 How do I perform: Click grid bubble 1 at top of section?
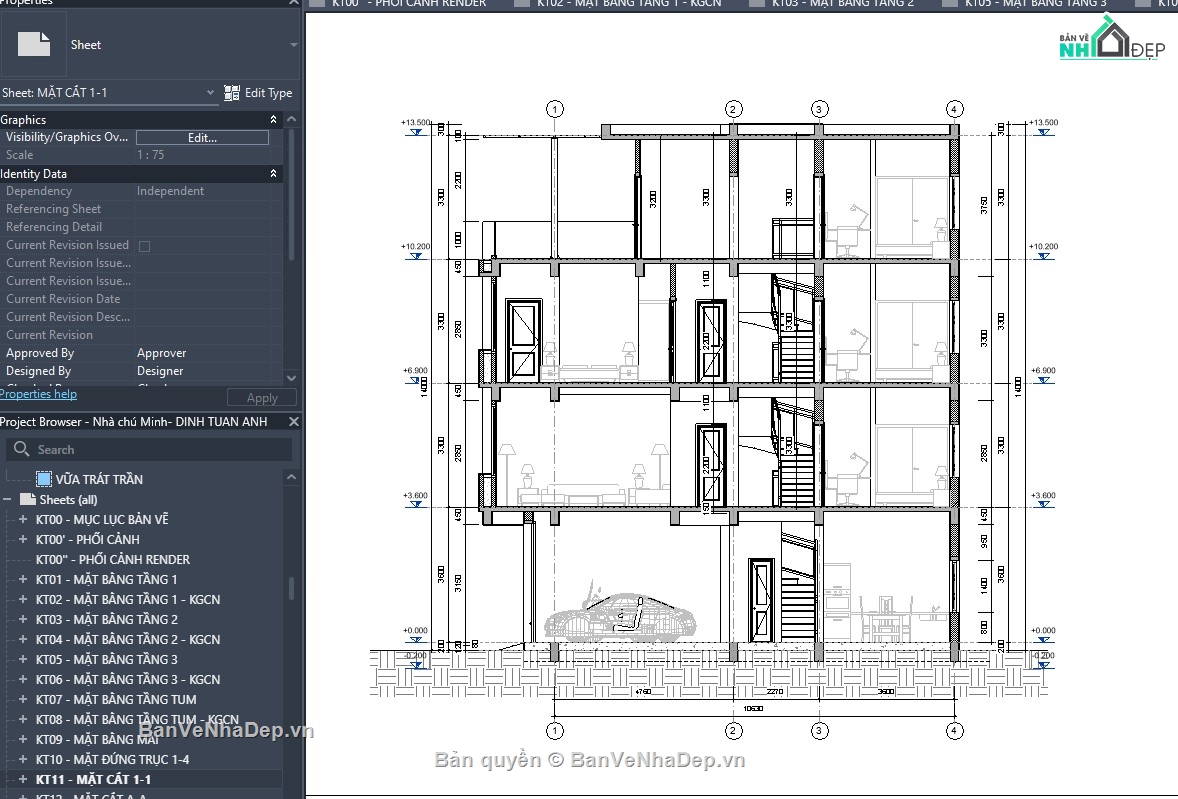[554, 109]
